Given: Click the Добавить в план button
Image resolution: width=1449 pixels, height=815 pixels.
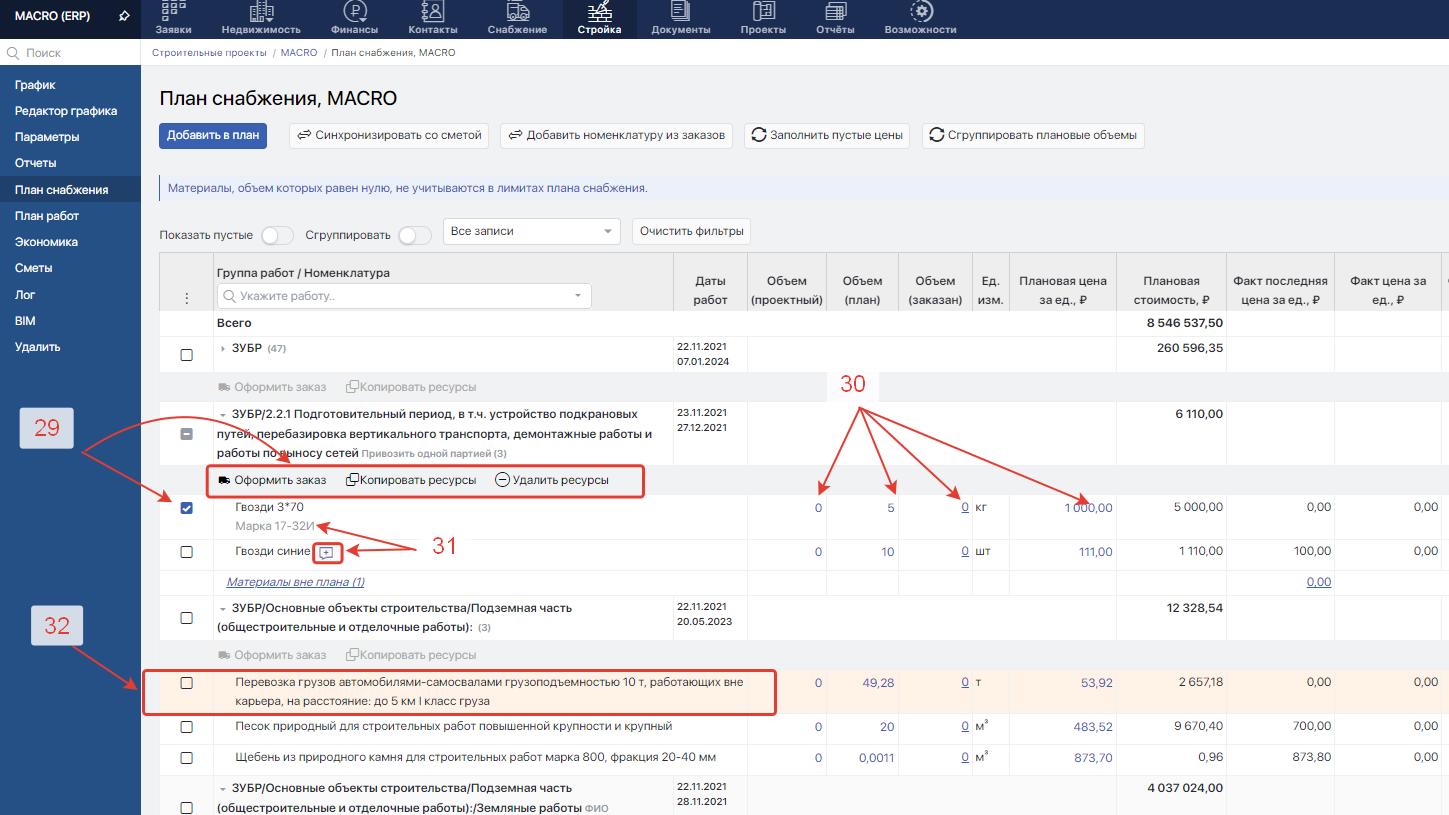Looking at the screenshot, I should (x=213, y=135).
